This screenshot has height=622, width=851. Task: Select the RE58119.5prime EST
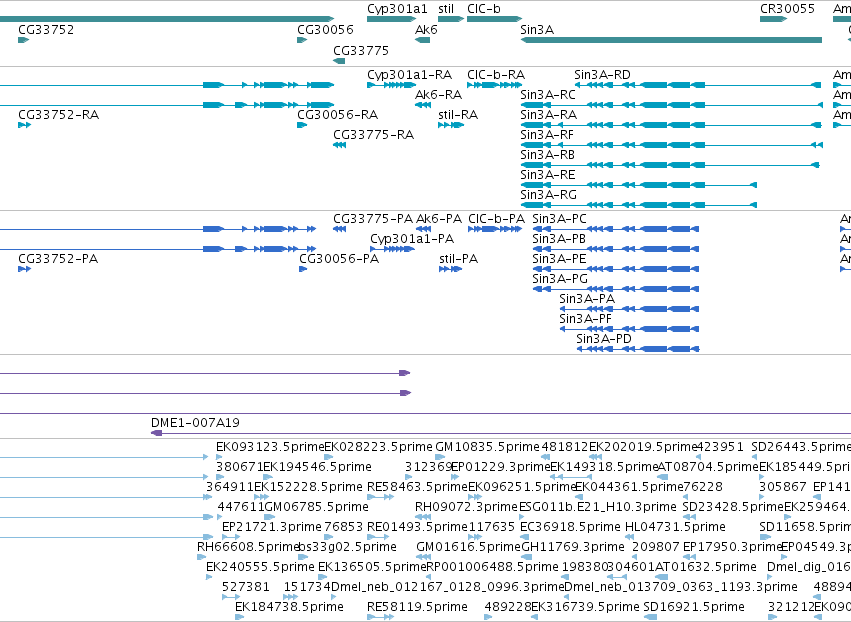[x=380, y=617]
